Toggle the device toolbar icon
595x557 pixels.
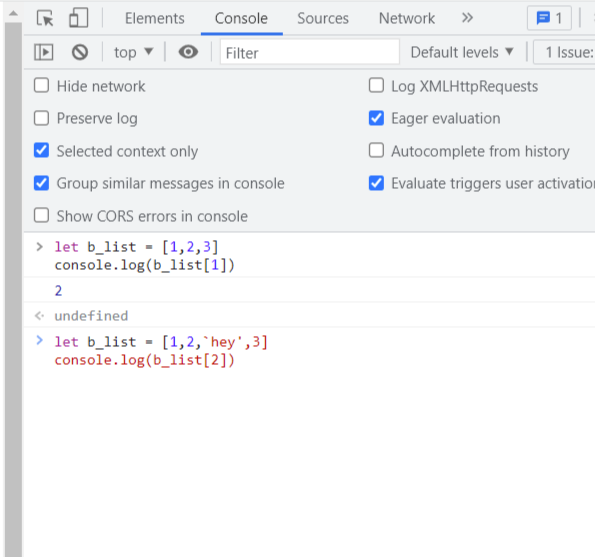coord(78,18)
